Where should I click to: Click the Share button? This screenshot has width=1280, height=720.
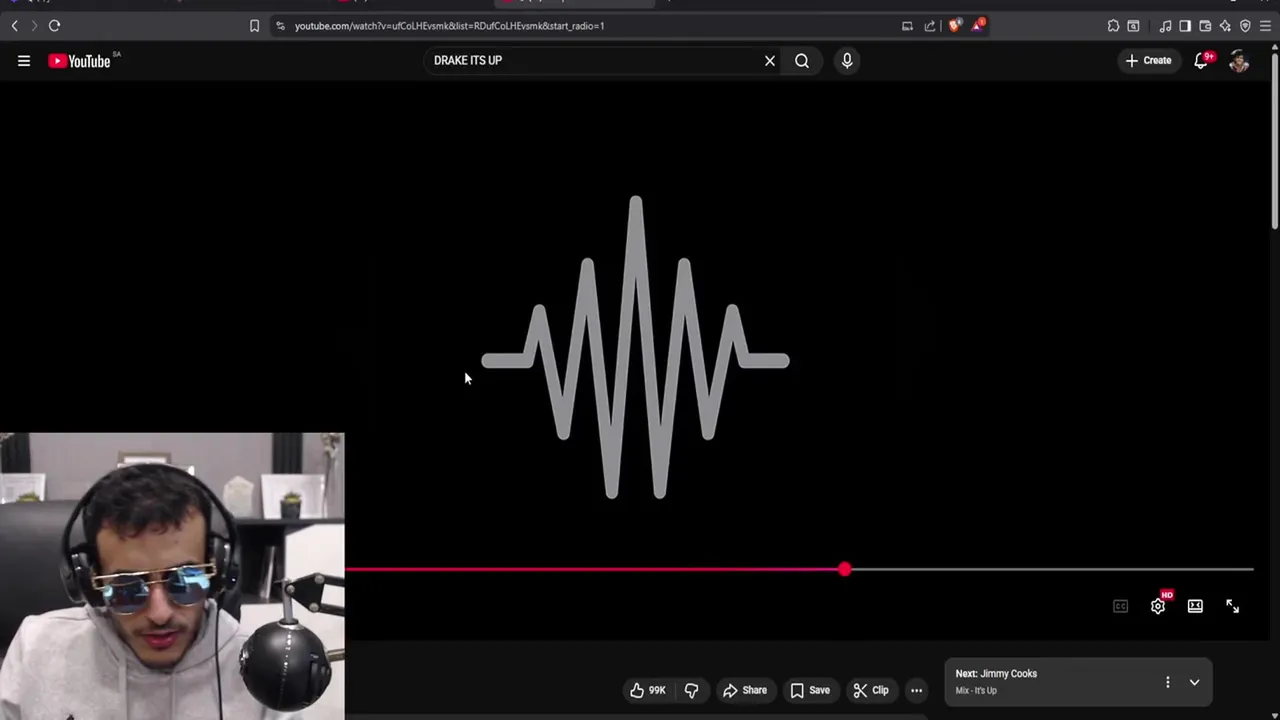coord(745,690)
